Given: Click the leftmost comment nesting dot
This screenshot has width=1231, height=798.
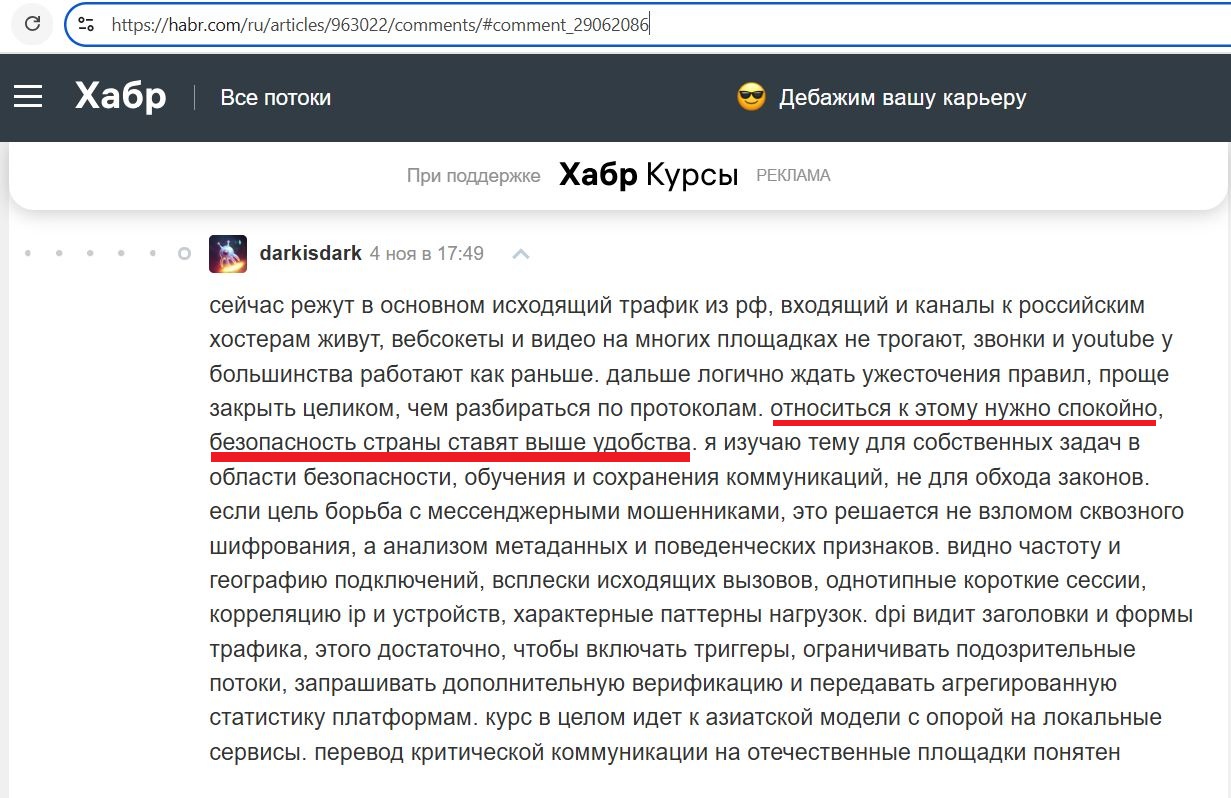Looking at the screenshot, I should [28, 254].
